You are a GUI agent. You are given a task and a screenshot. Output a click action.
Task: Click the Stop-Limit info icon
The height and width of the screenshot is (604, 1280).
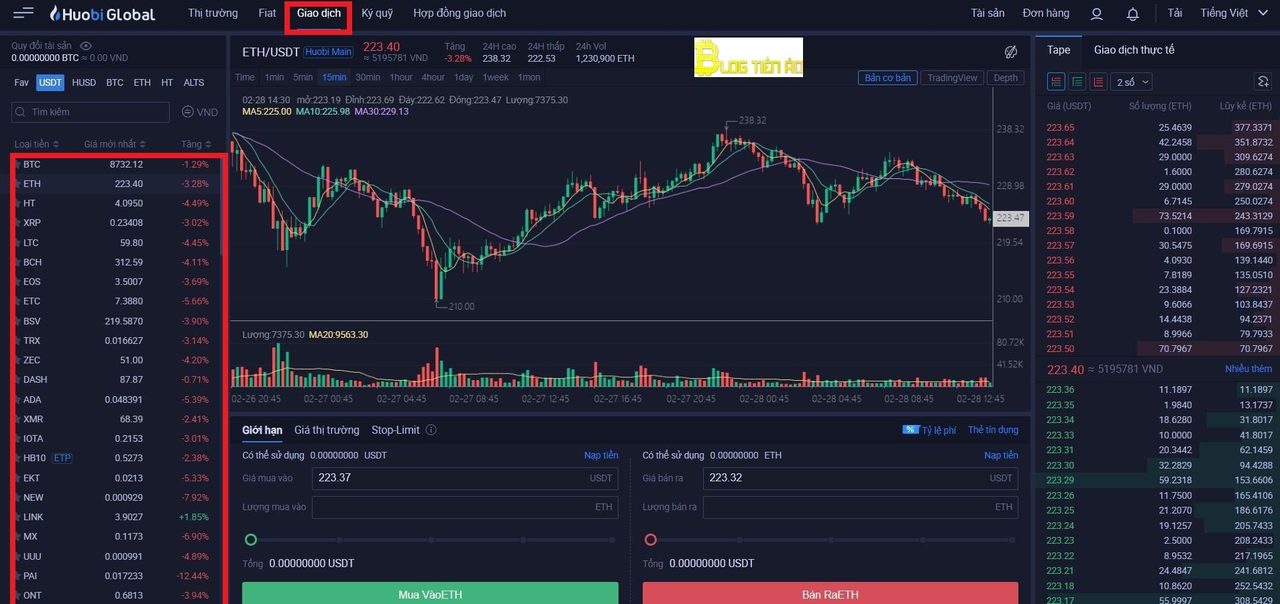point(431,430)
